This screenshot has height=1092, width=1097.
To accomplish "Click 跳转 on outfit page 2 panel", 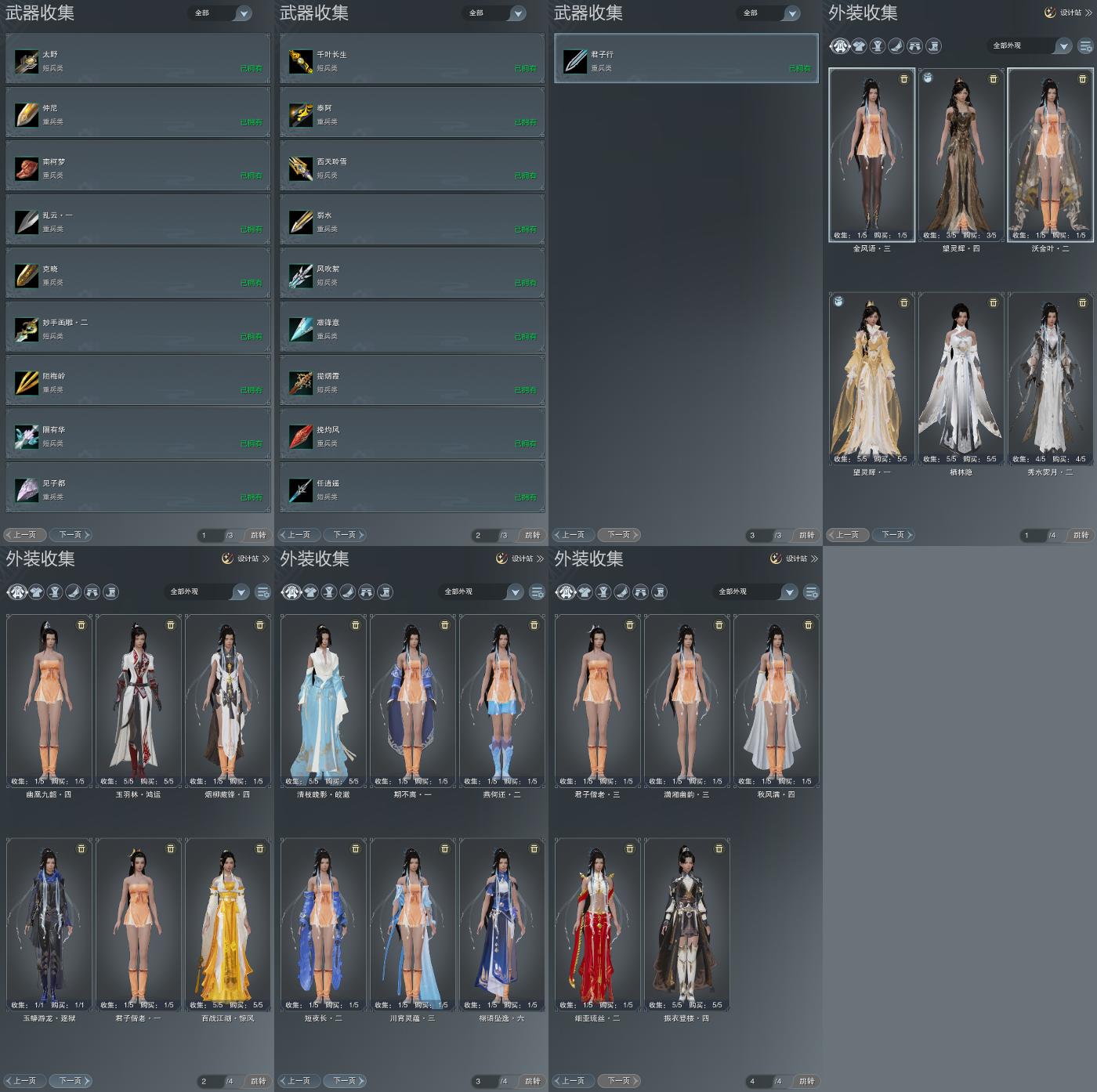I will [x=258, y=1081].
